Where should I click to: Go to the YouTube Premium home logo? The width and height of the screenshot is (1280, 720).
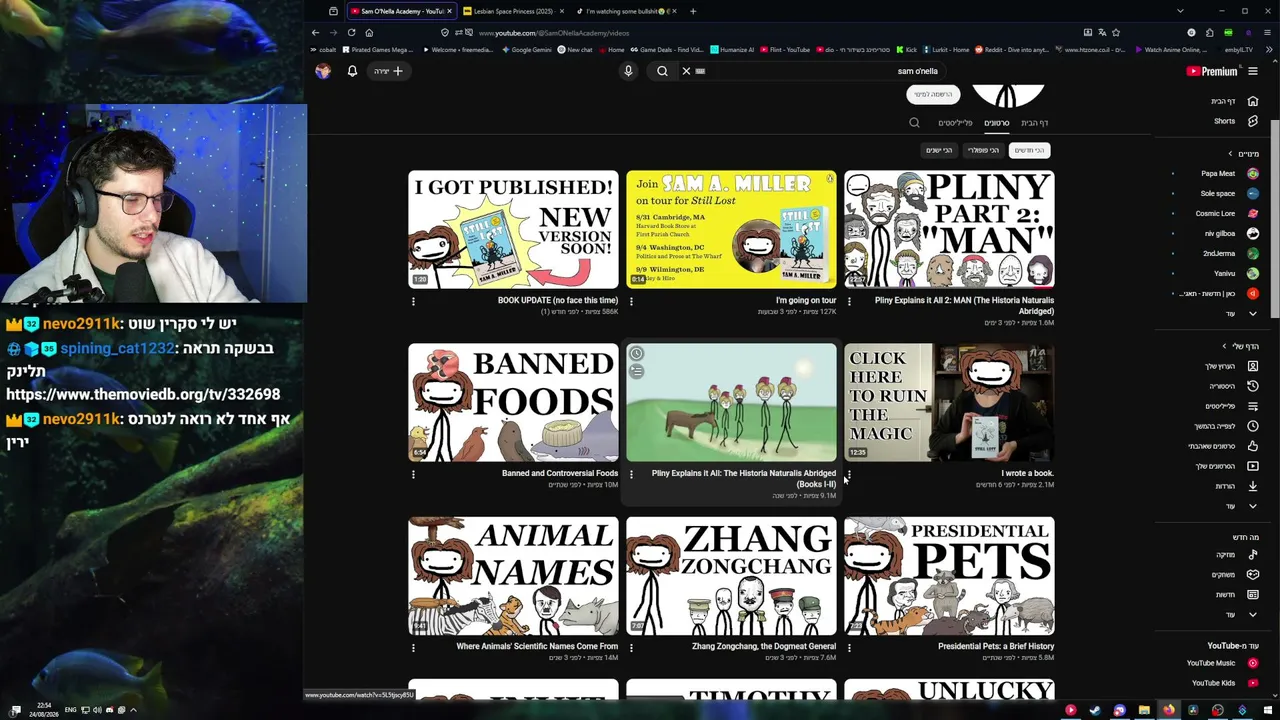pos(1212,71)
